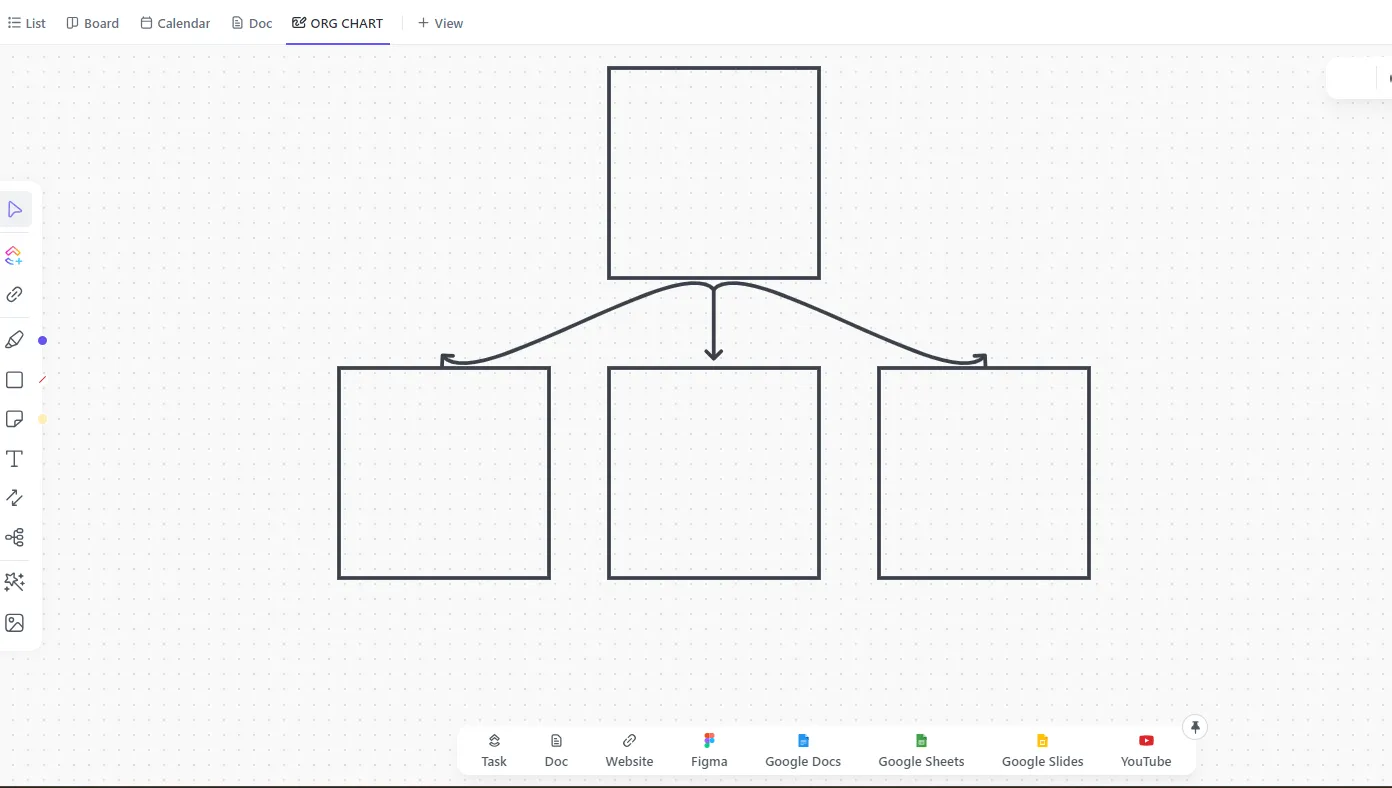The height and width of the screenshot is (788, 1392).
Task: Select the straight arrow to middle square
Action: (x=713, y=325)
